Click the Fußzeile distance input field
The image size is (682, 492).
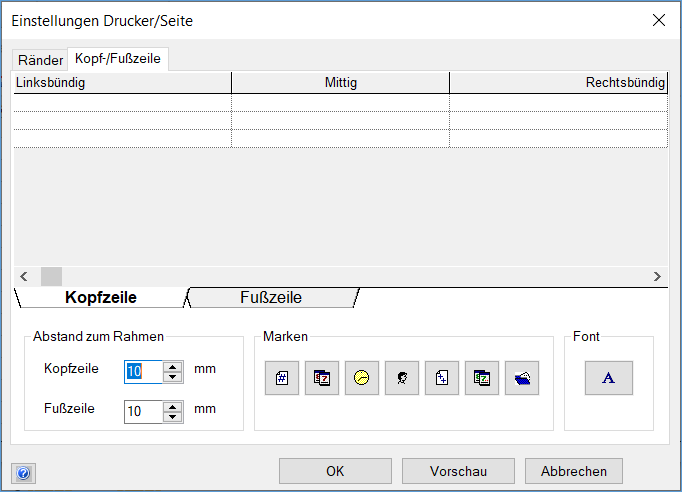point(142,411)
